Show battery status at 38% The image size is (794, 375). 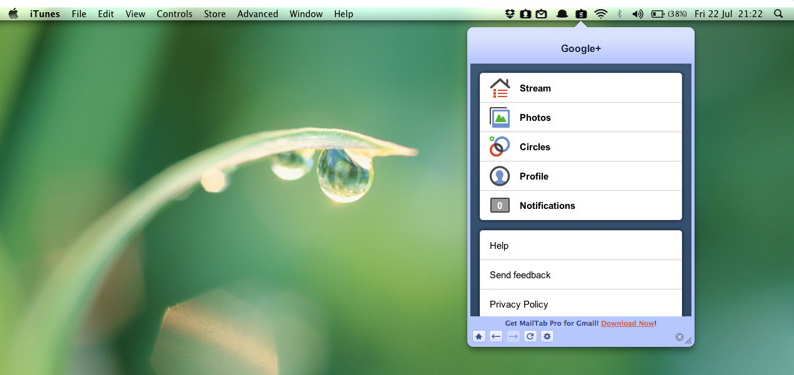669,14
